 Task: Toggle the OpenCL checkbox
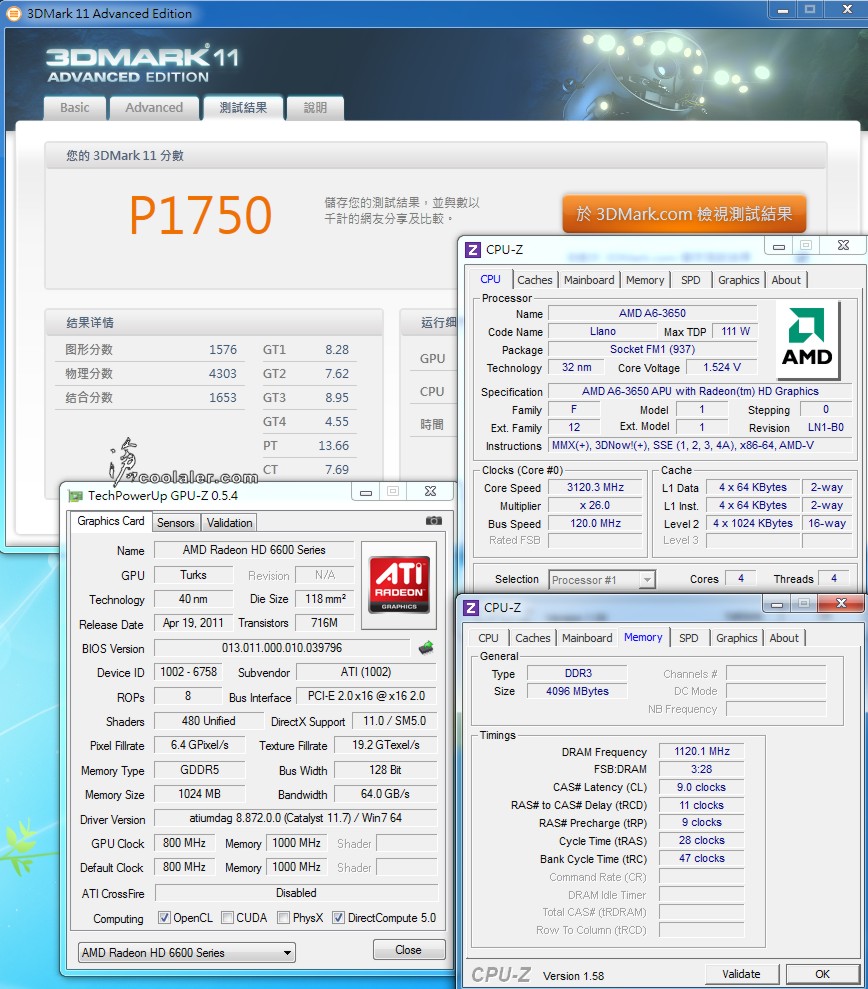[x=164, y=918]
